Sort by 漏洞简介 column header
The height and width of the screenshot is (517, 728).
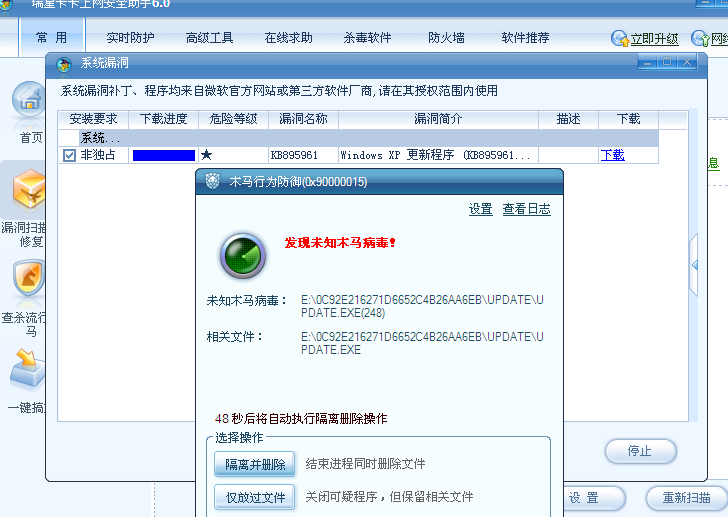click(438, 119)
